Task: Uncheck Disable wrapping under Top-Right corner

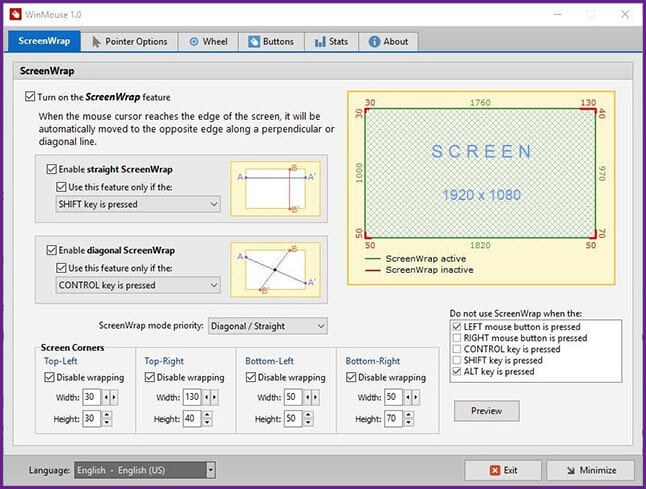Action: [x=150, y=378]
